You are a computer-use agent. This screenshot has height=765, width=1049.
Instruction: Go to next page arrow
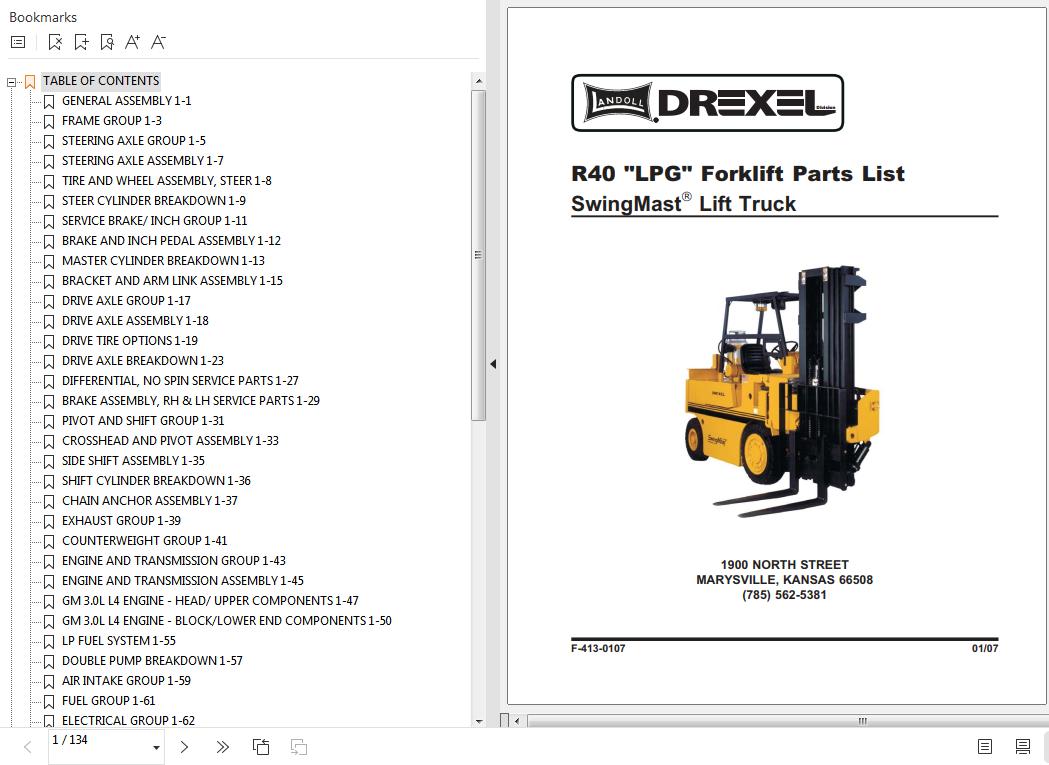pos(185,747)
